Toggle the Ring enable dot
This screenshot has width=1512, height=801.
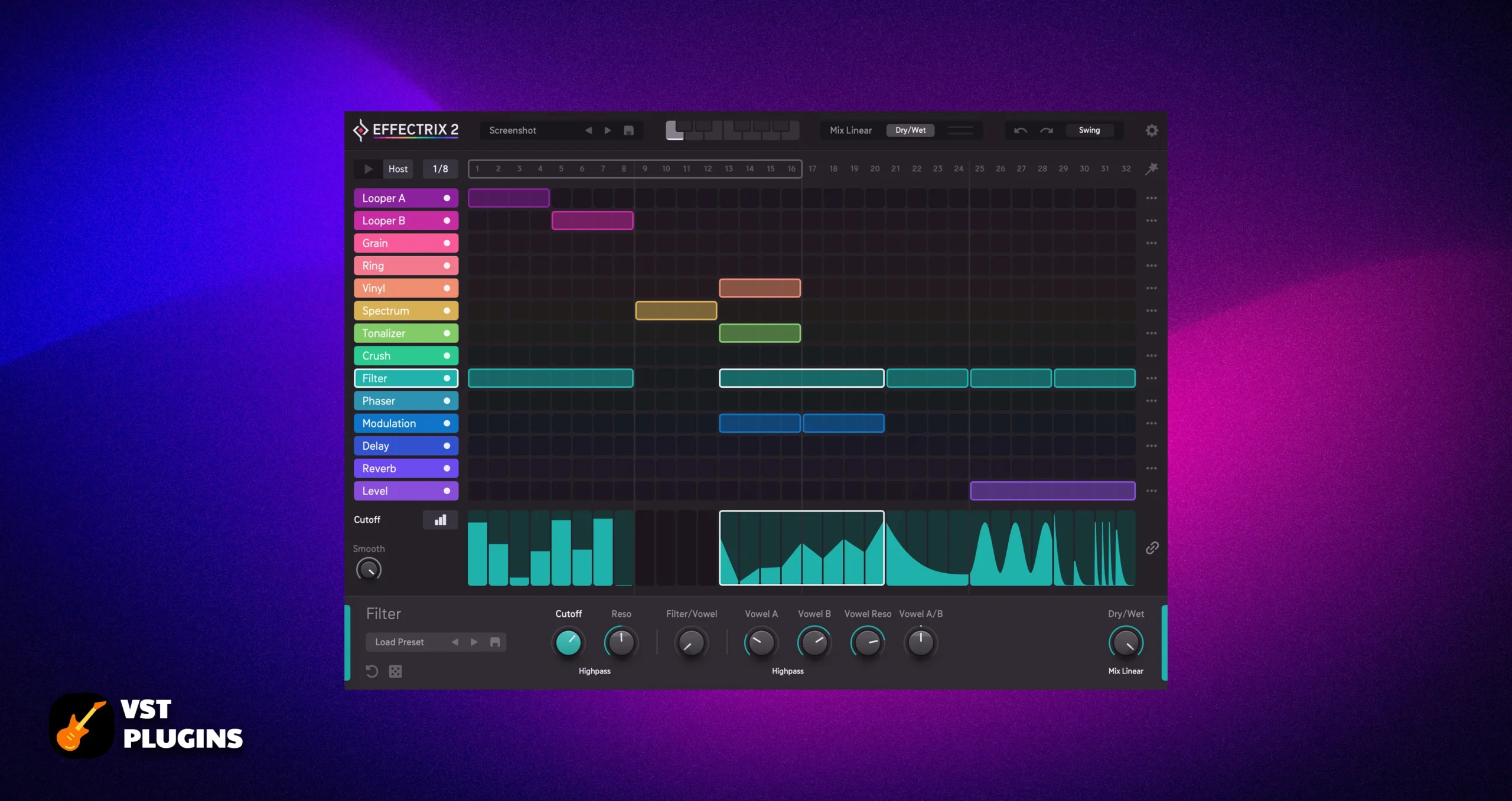(447, 266)
